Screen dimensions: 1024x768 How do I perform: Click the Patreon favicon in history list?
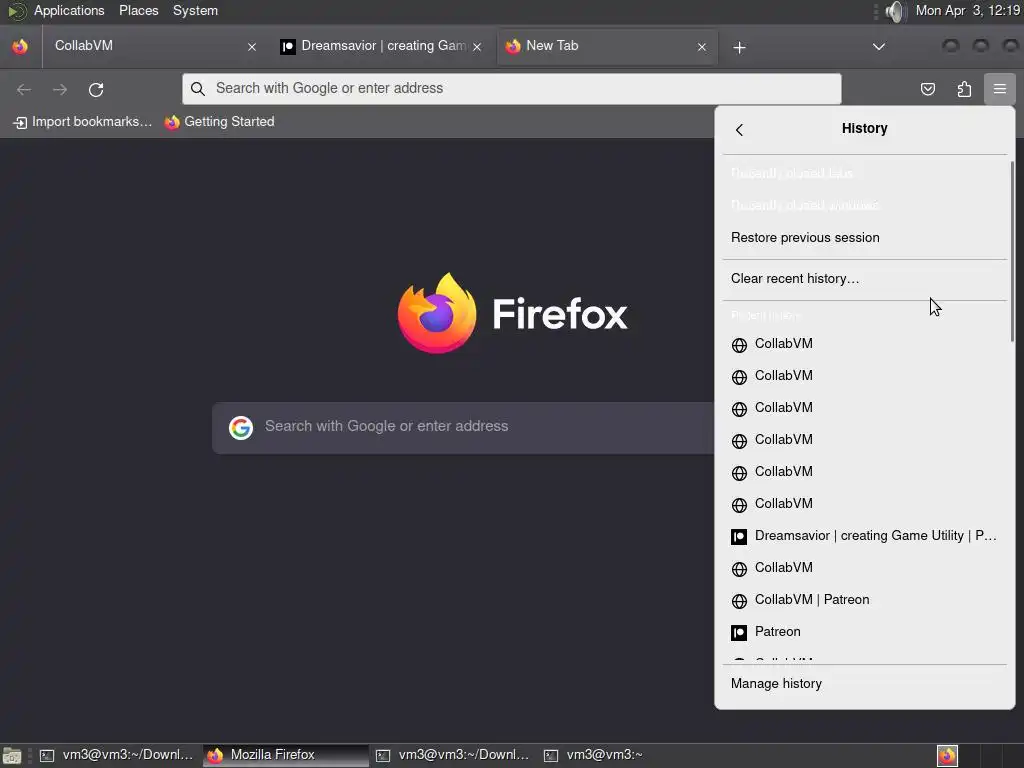click(x=739, y=633)
